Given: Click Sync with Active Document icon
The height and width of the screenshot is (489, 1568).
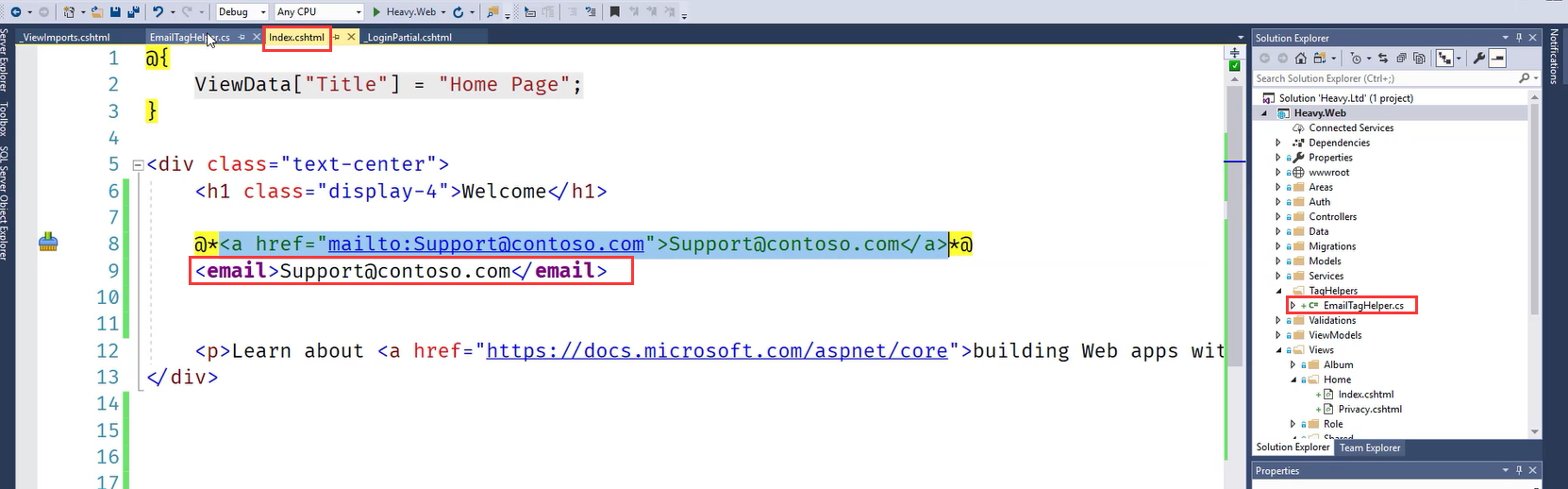Looking at the screenshot, I should 1382,59.
